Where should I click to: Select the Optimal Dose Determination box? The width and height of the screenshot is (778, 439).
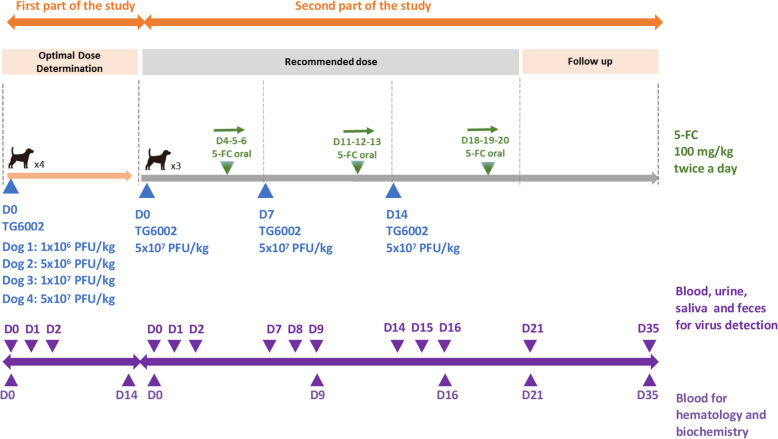click(x=70, y=61)
